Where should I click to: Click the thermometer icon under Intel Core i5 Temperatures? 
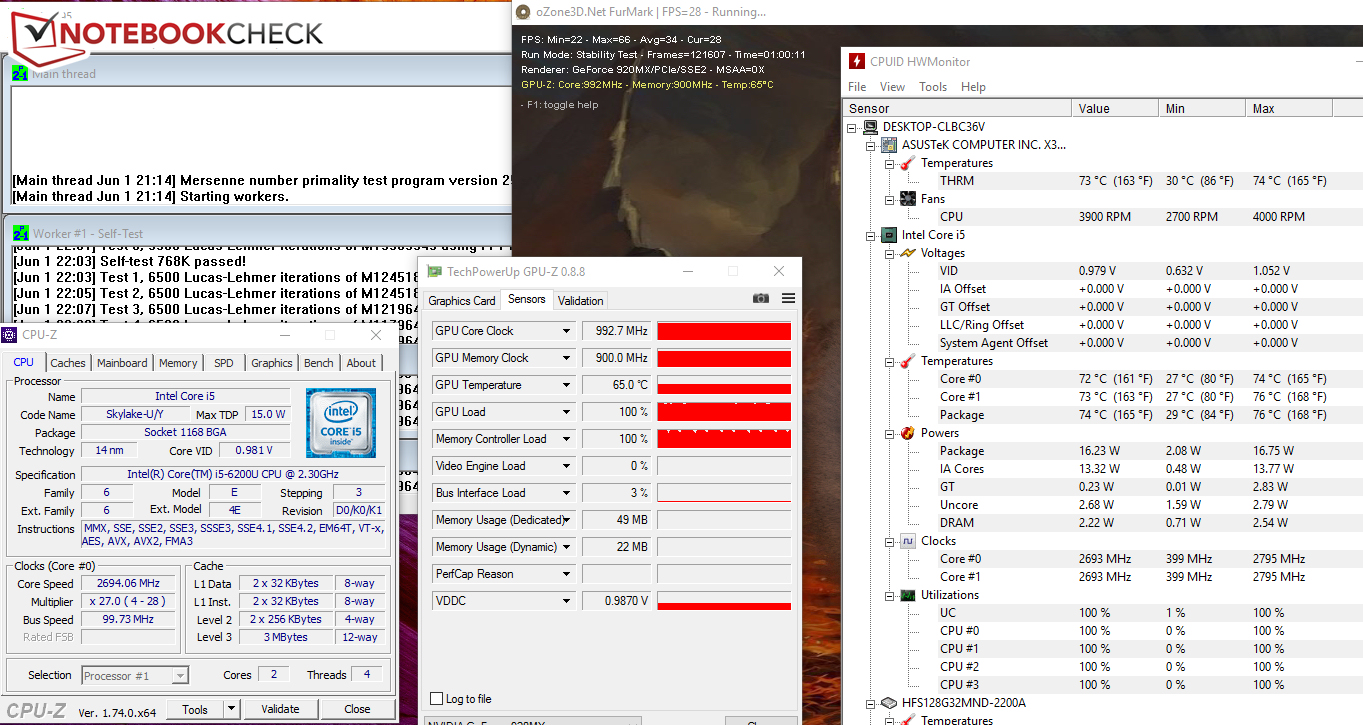(908, 361)
